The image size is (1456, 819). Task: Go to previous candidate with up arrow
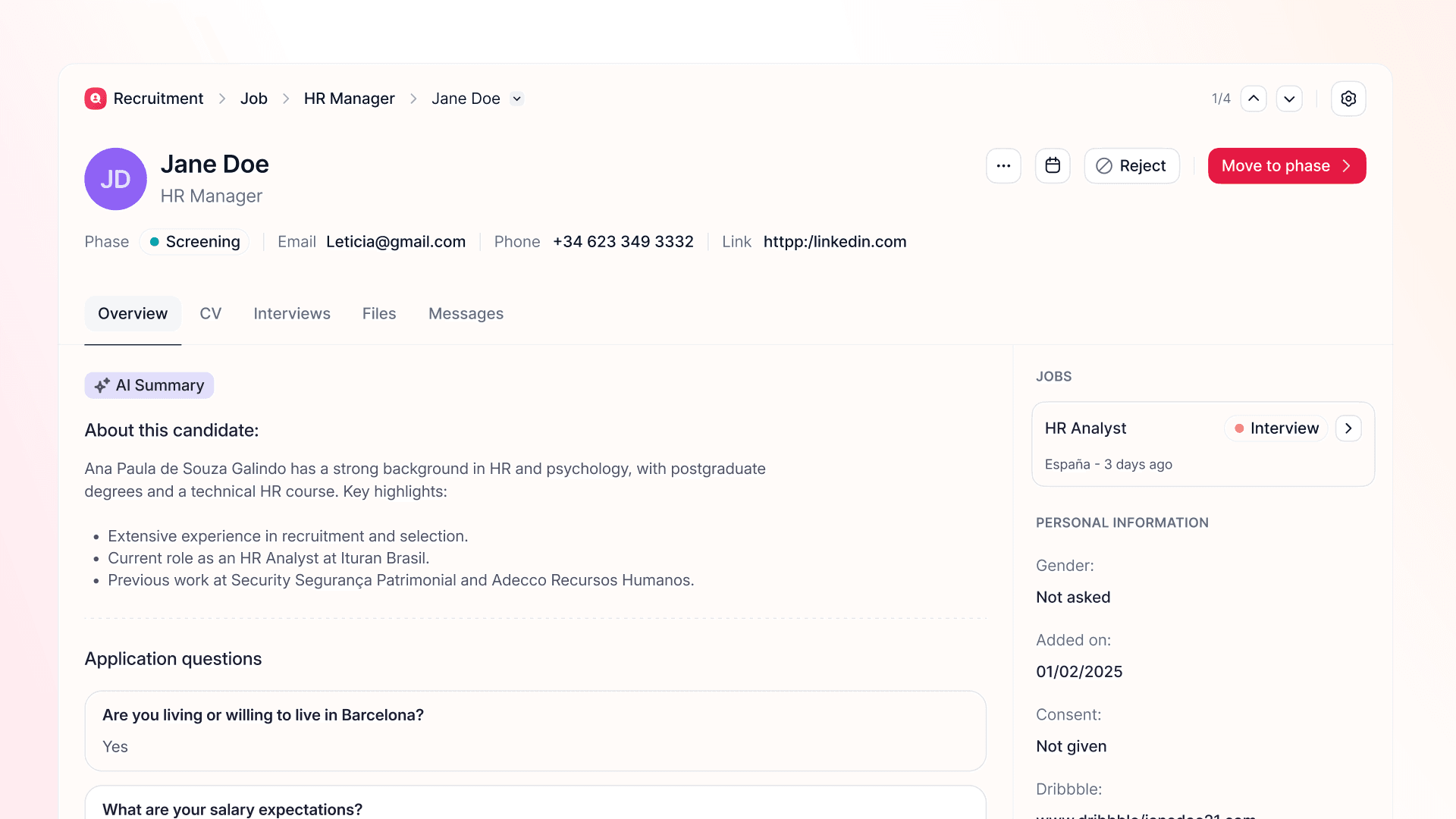(x=1254, y=99)
